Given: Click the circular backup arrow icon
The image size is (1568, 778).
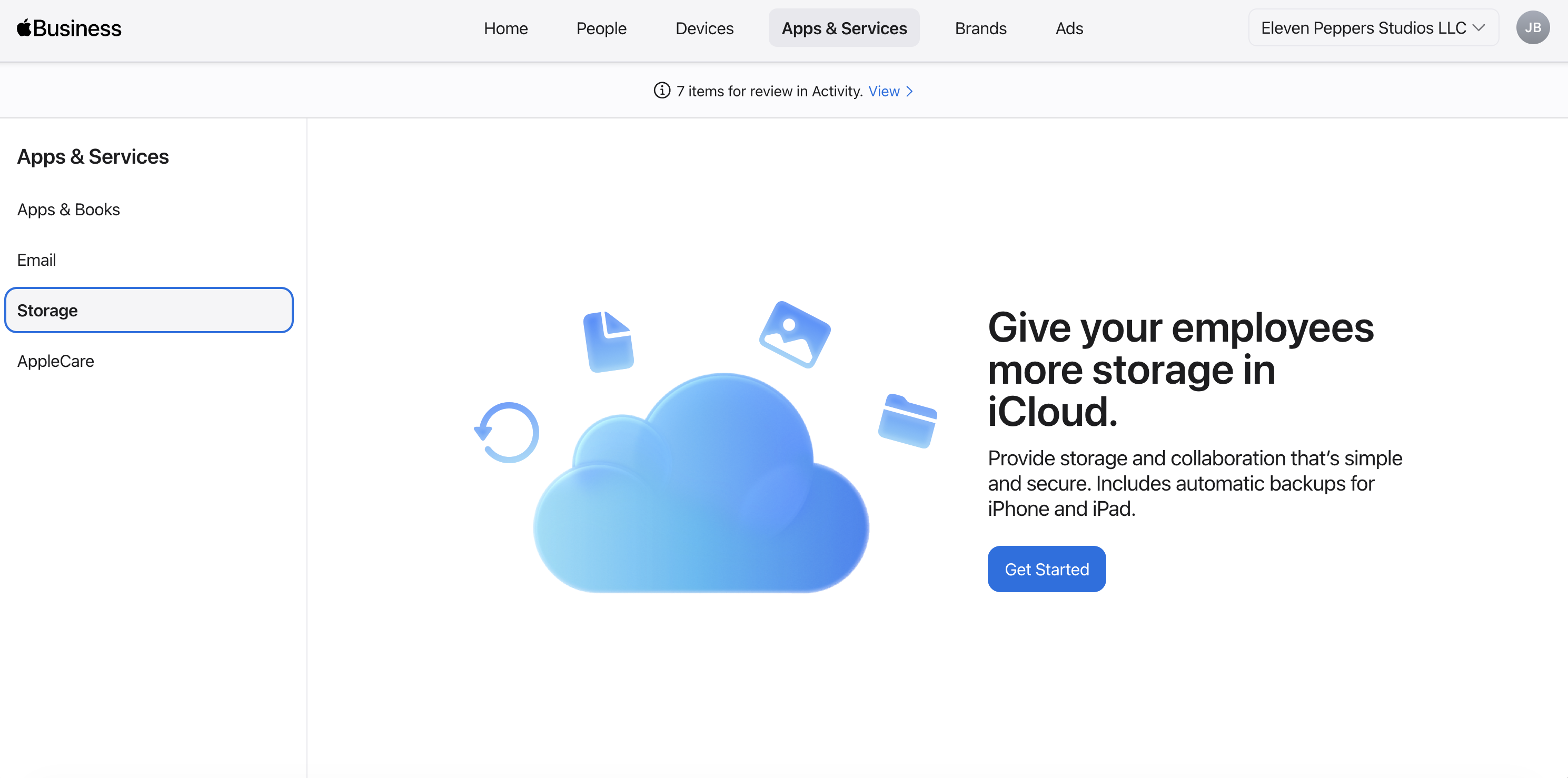Looking at the screenshot, I should (x=507, y=432).
